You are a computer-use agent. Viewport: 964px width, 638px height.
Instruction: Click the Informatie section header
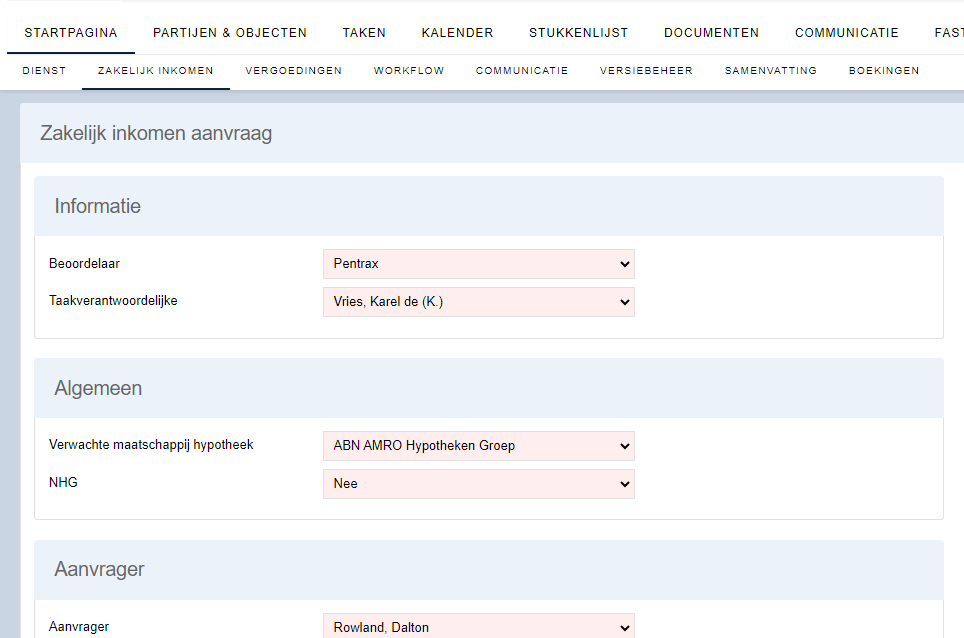[489, 206]
